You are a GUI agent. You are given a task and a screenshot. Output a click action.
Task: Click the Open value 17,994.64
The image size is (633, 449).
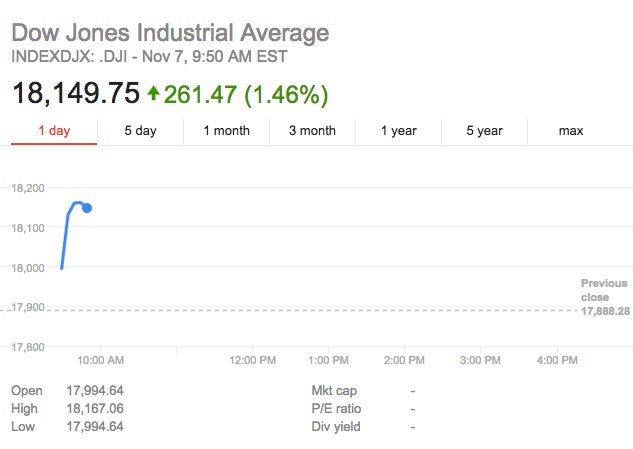click(96, 390)
